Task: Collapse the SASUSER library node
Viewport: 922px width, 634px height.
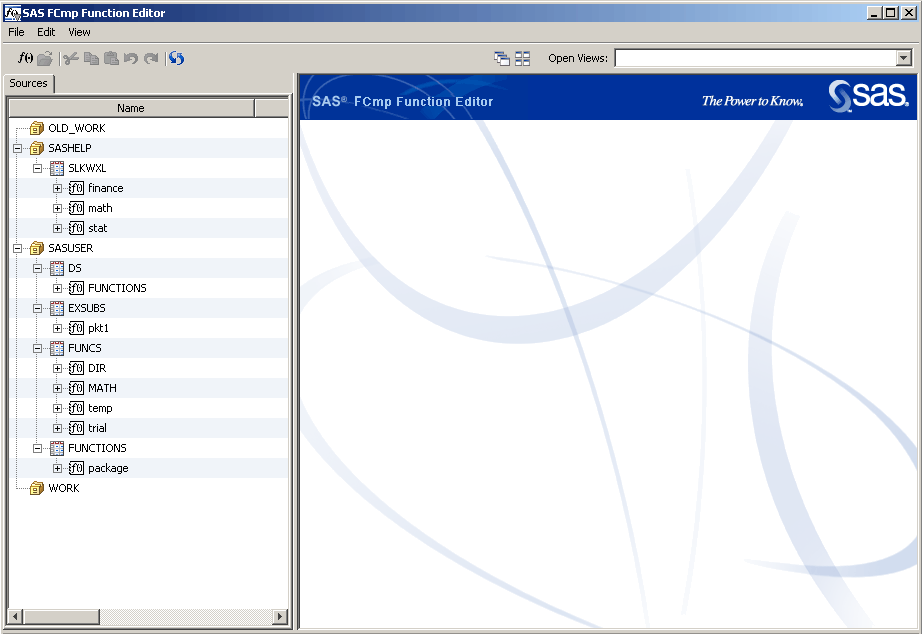Action: 19,247
